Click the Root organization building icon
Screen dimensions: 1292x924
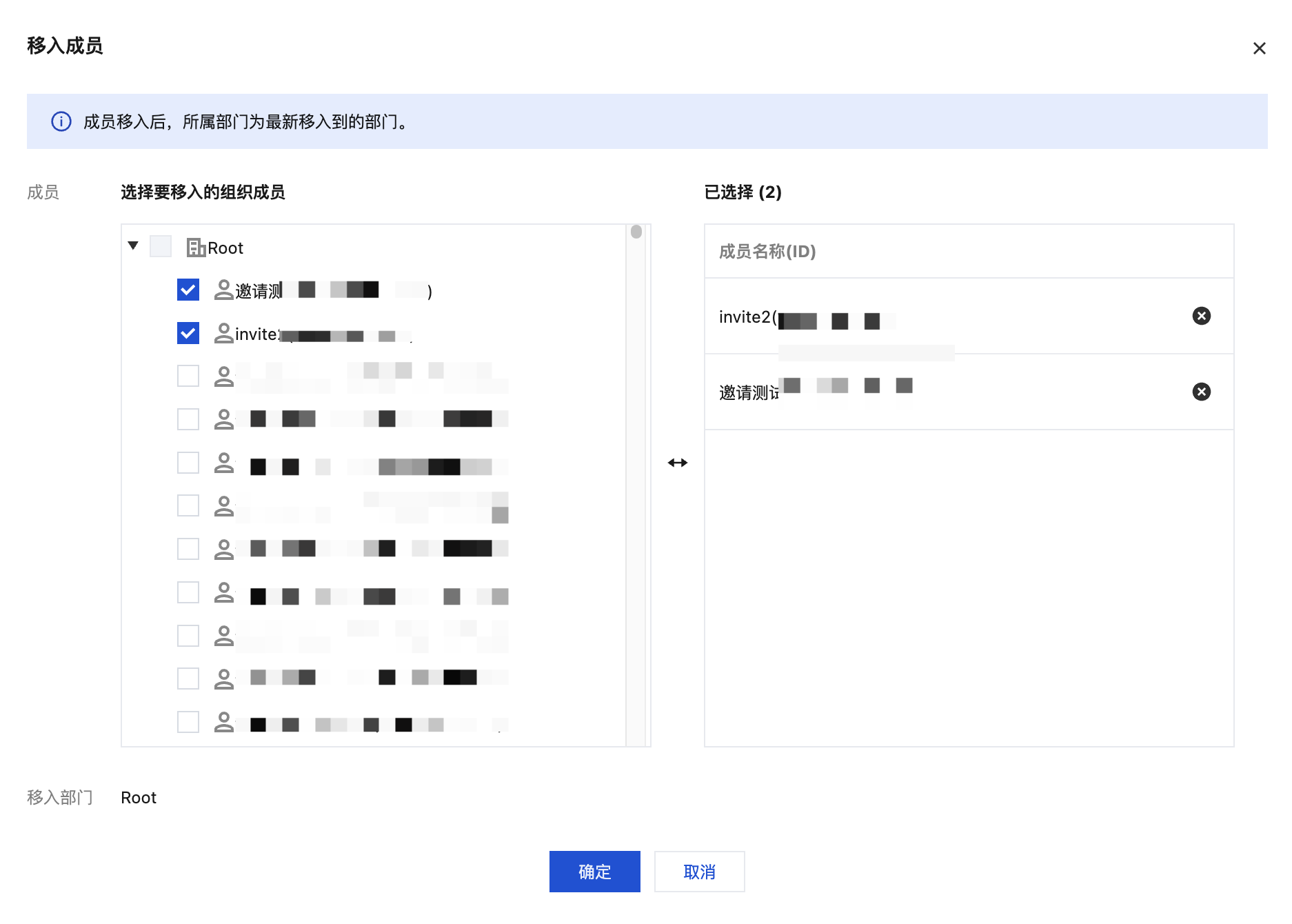196,248
